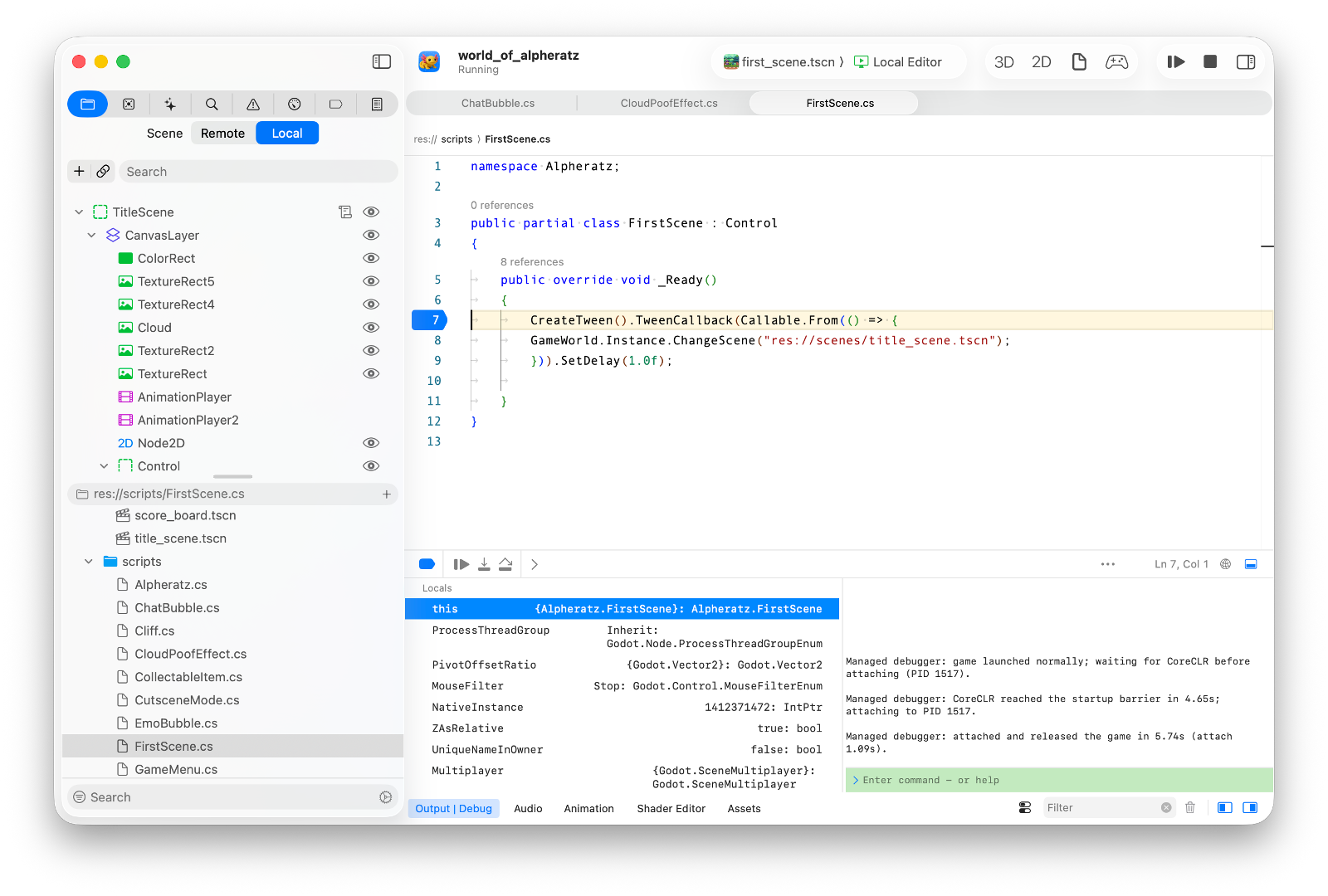Toggle visibility of TextureRect2
Viewport: 1328px width, 896px height.
371,351
